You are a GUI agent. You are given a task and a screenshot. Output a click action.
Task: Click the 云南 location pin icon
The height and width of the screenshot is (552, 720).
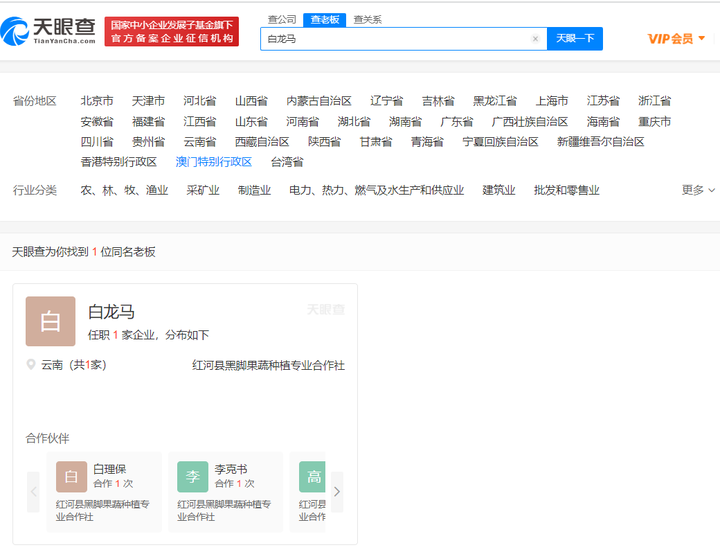point(31,365)
